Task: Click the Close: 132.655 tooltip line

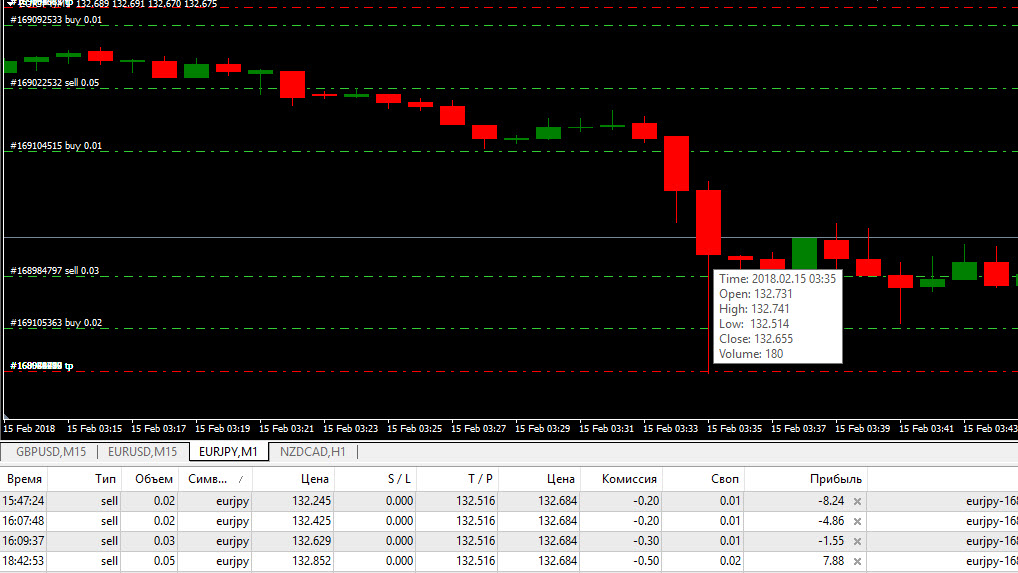Action: pos(756,339)
